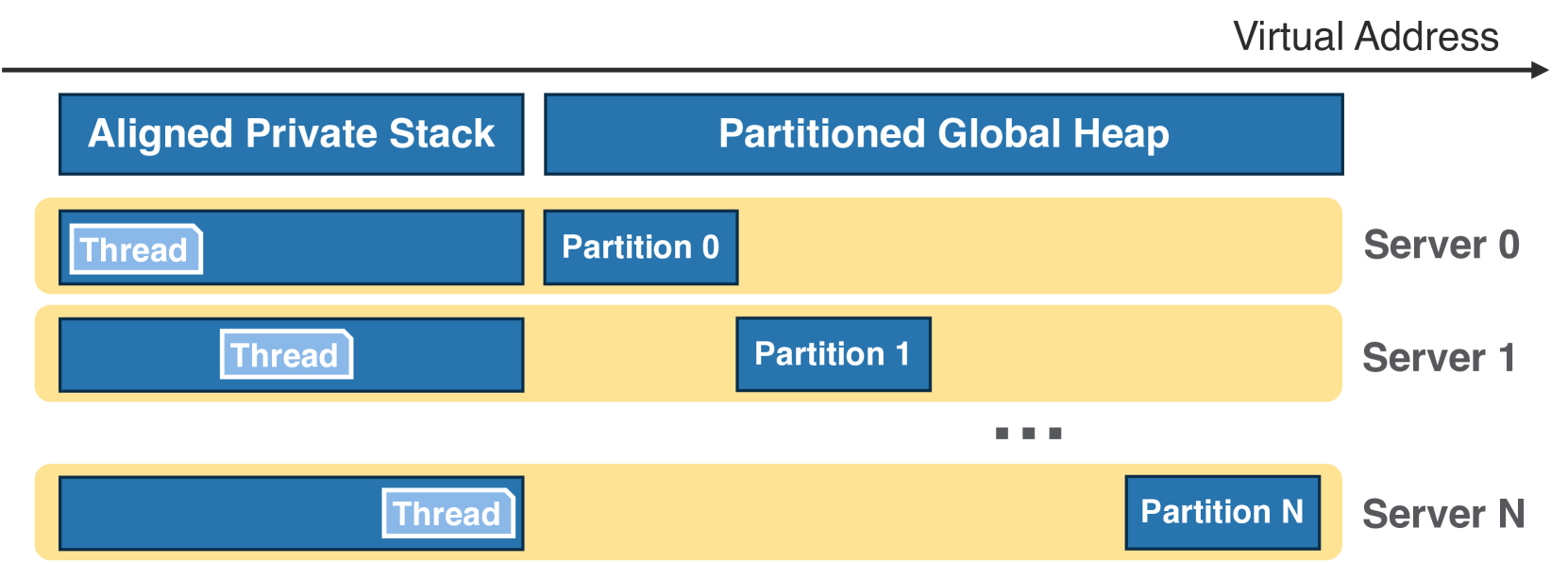The height and width of the screenshot is (563, 1568).
Task: Click the ellipsis dots between server rows
Action: [1028, 434]
